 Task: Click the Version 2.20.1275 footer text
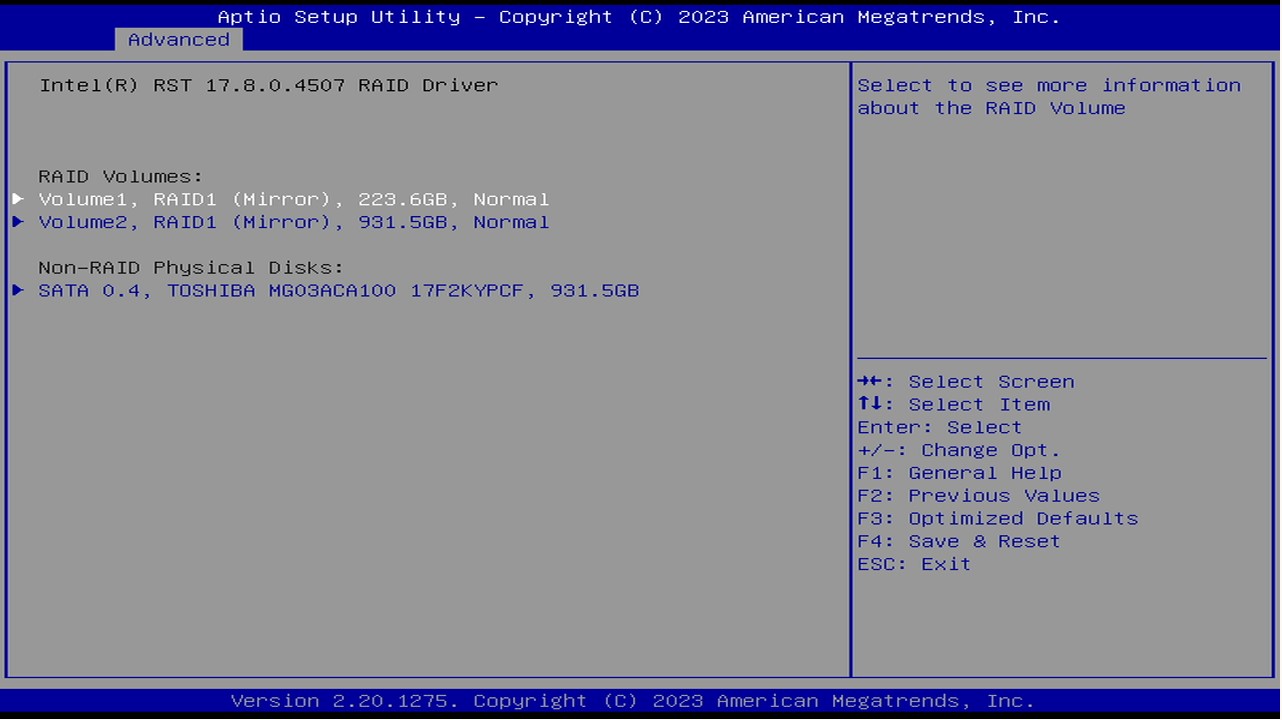[633, 701]
